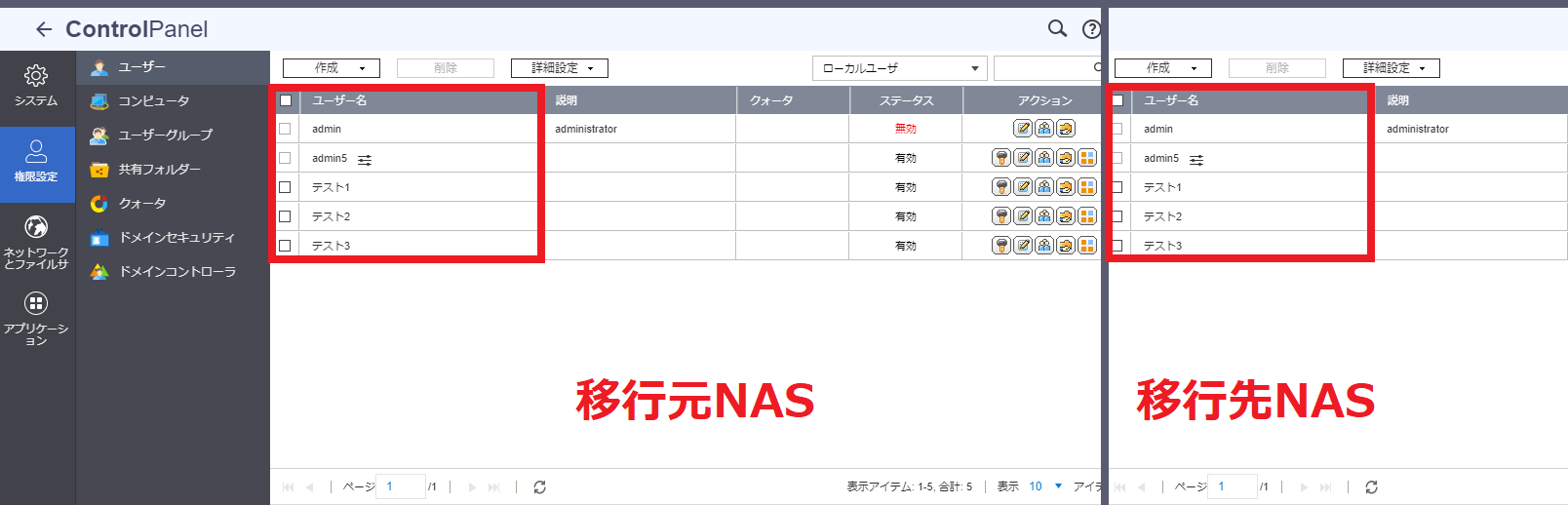1568x505 pixels.
Task: Open application privilege grid icon for admin5
Action: pyautogui.click(x=1087, y=158)
